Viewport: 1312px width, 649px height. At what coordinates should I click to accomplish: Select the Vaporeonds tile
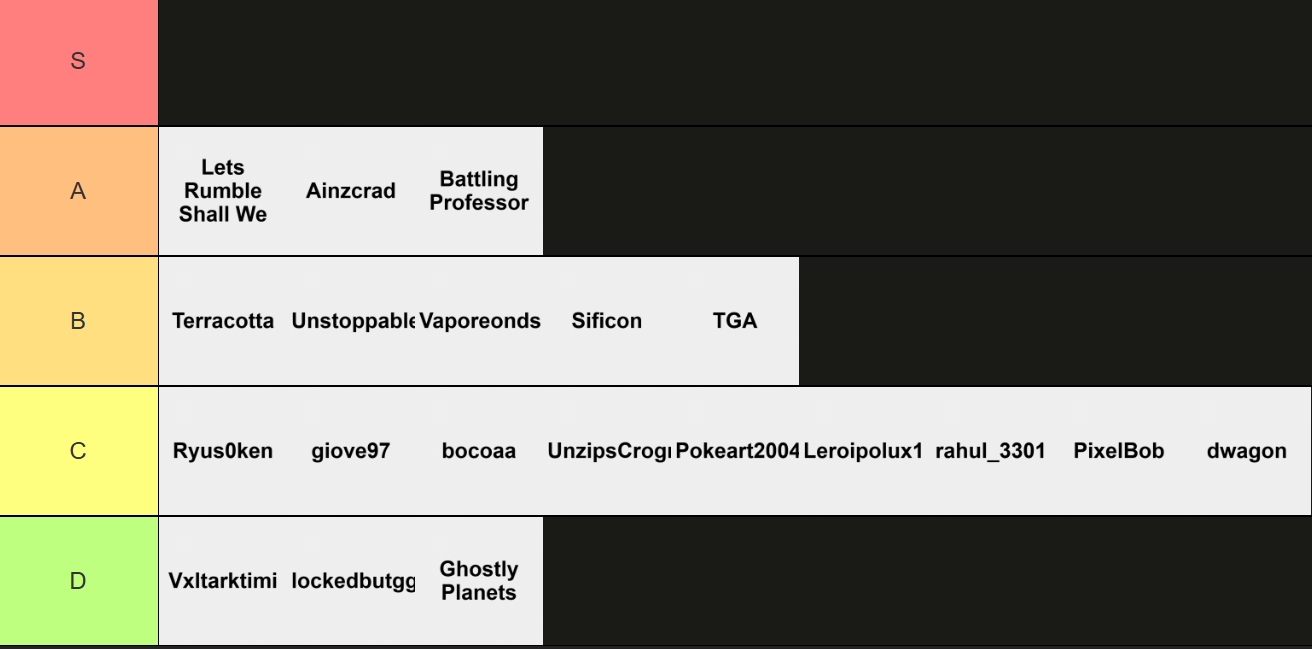pos(479,321)
